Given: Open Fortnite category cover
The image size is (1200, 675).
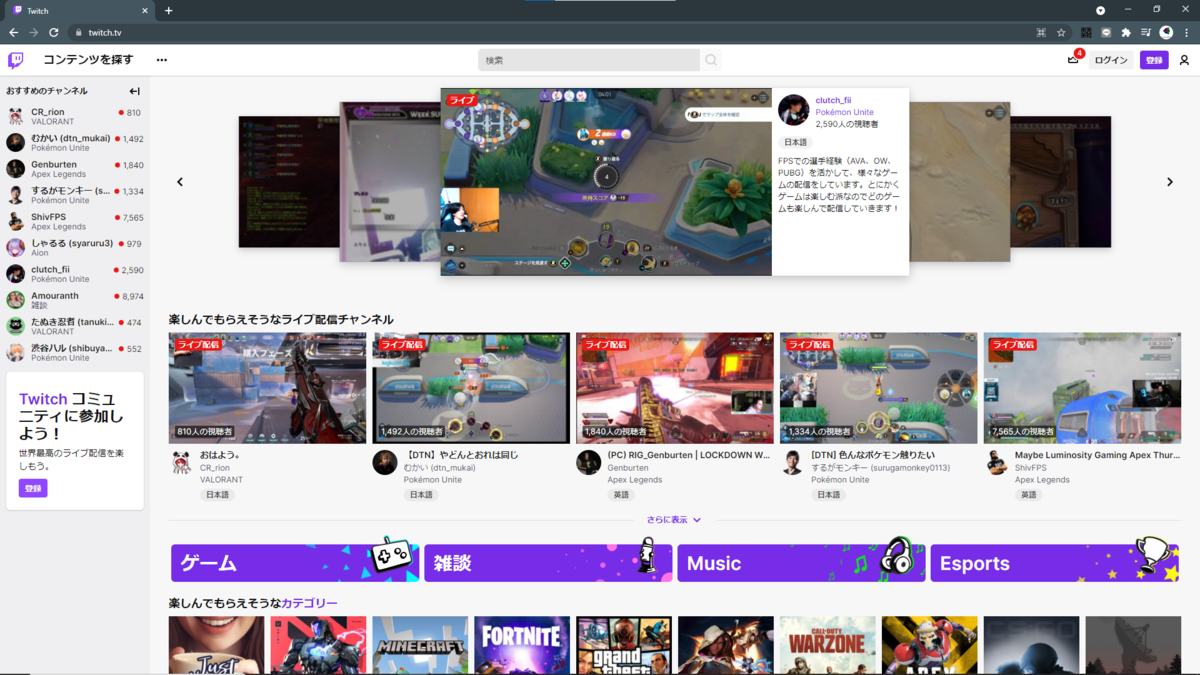Looking at the screenshot, I should 522,645.
